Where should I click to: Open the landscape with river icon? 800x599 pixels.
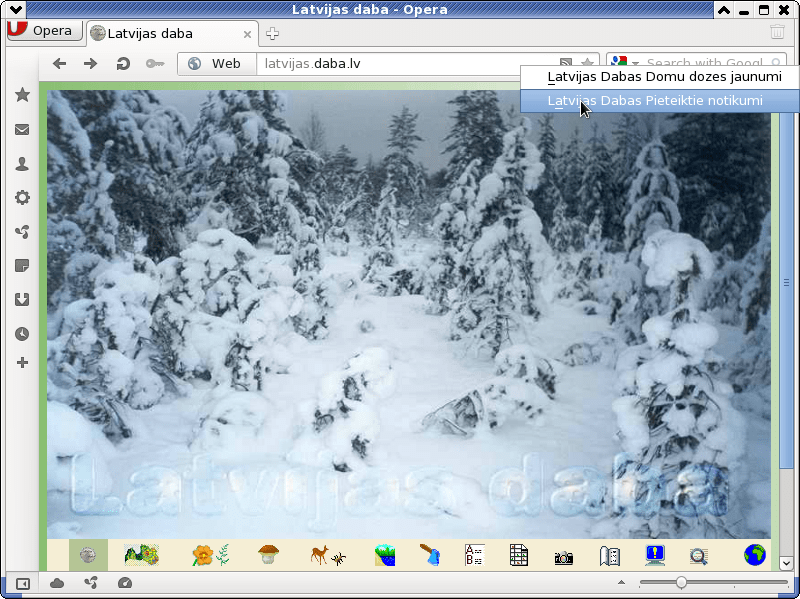(x=385, y=555)
